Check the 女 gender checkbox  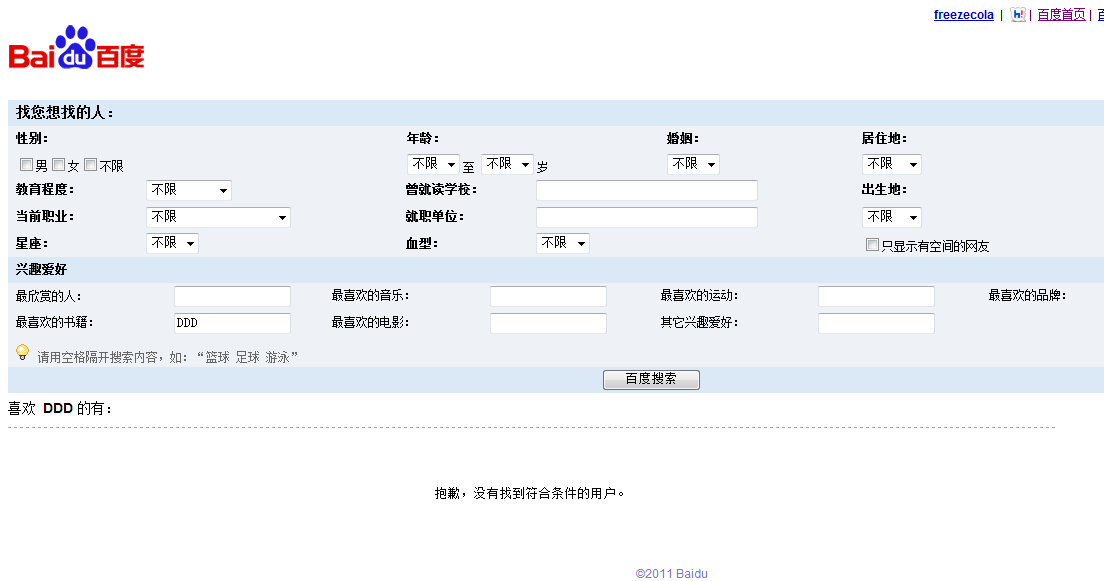click(58, 165)
